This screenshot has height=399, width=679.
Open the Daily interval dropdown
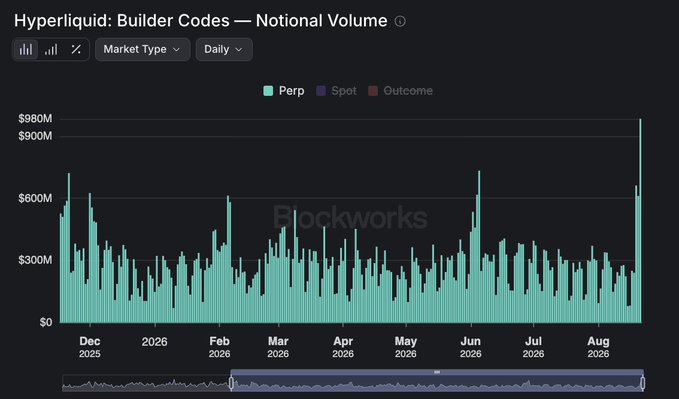click(x=224, y=49)
